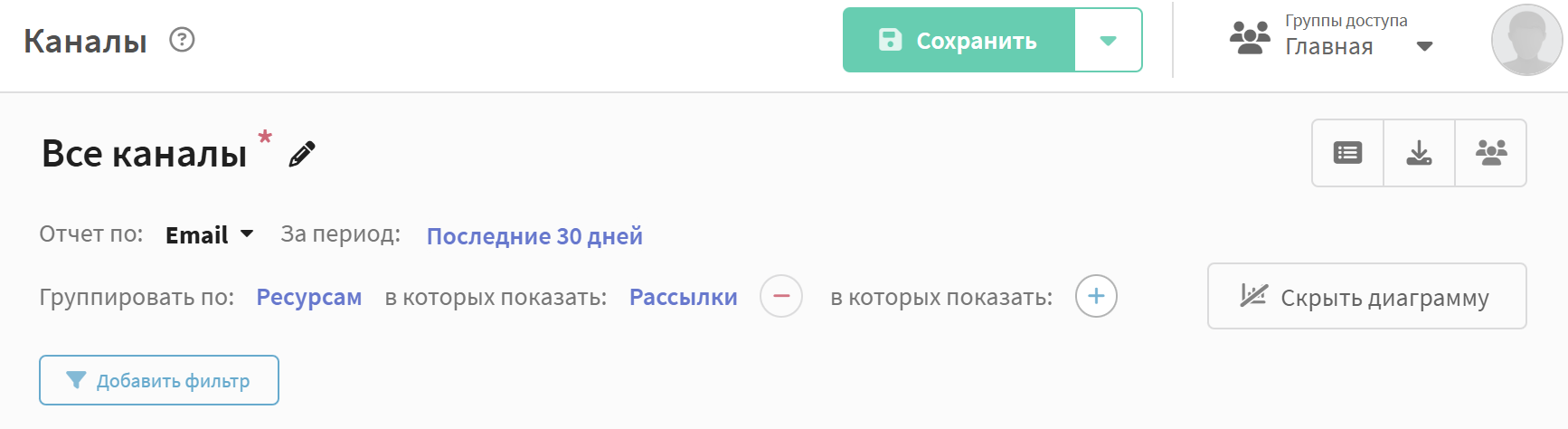Click the access groups people icon
Screen dimensions: 1568x429
[x=1250, y=38]
